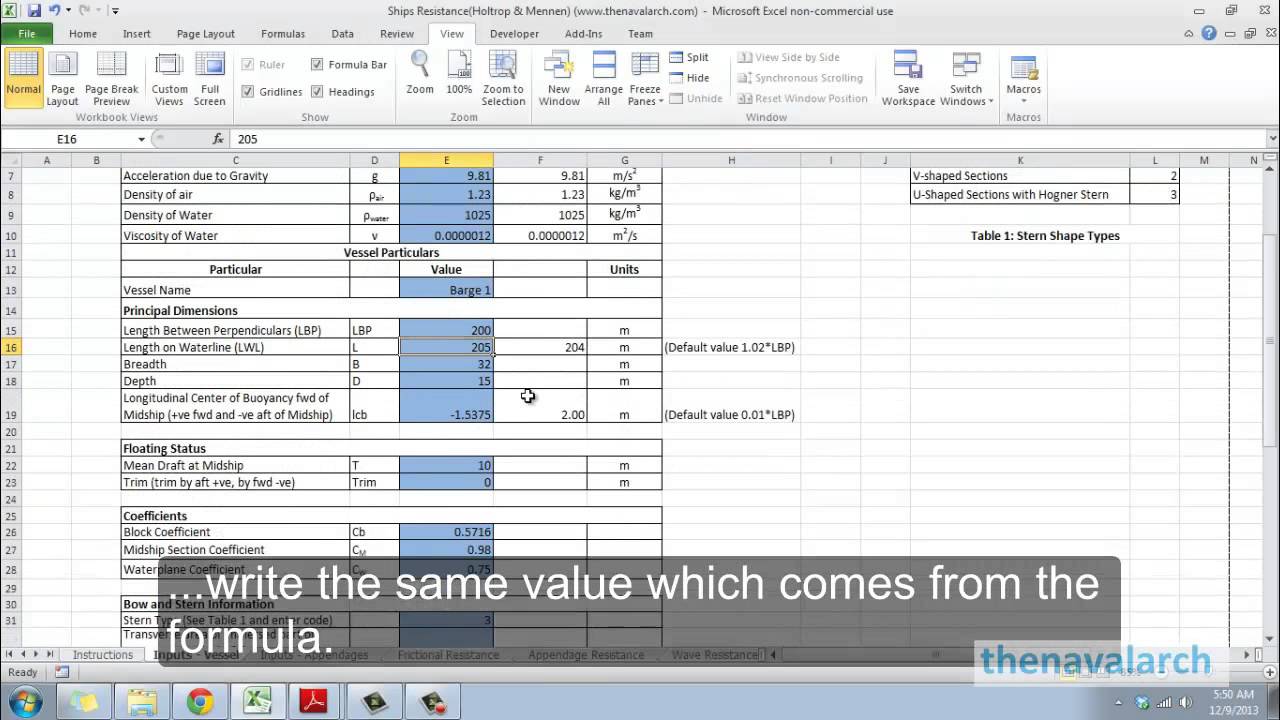The image size is (1280, 720).
Task: Open Microsoft Excel Help
Action: click(x=1210, y=33)
